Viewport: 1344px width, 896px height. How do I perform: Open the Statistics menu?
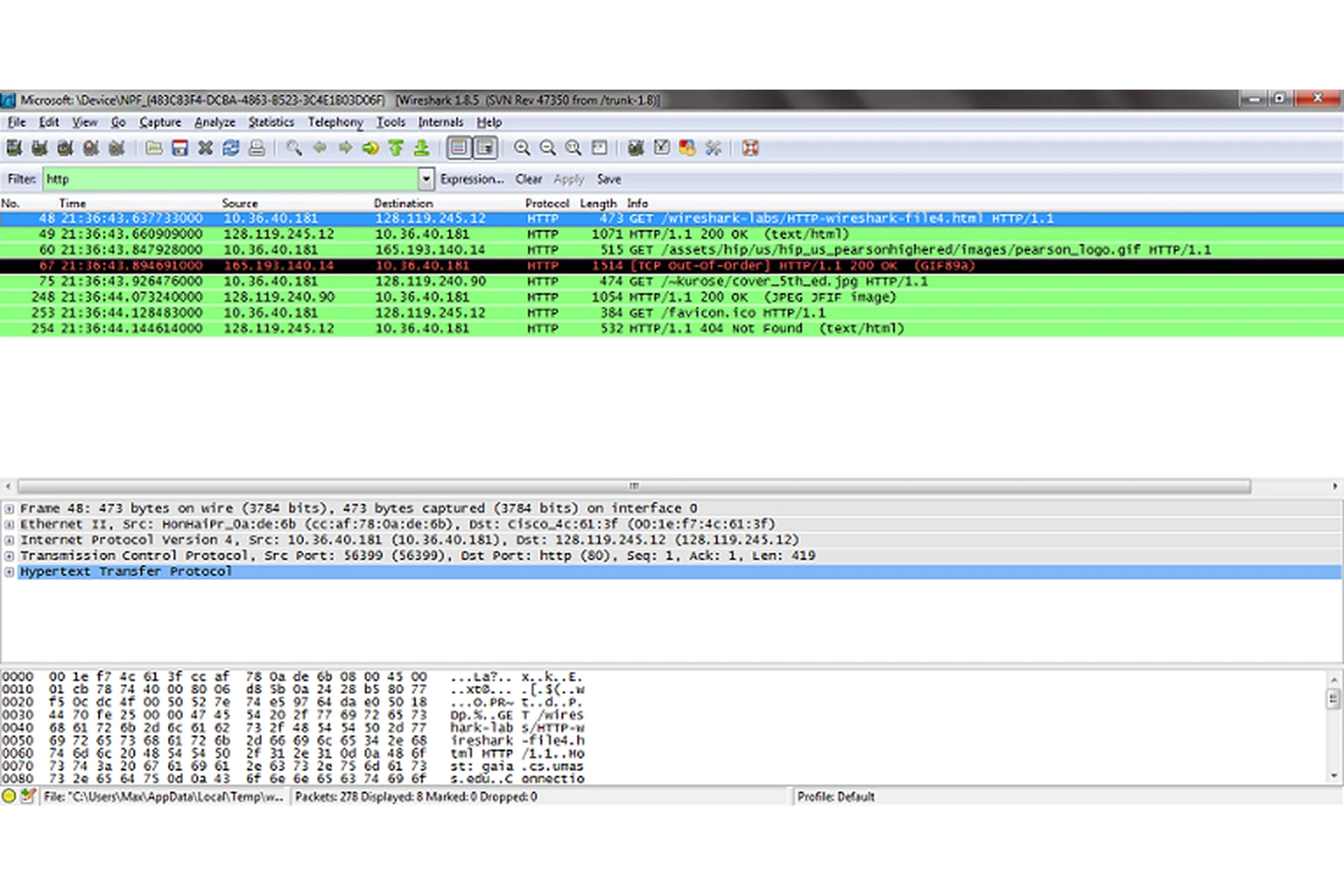click(x=271, y=122)
